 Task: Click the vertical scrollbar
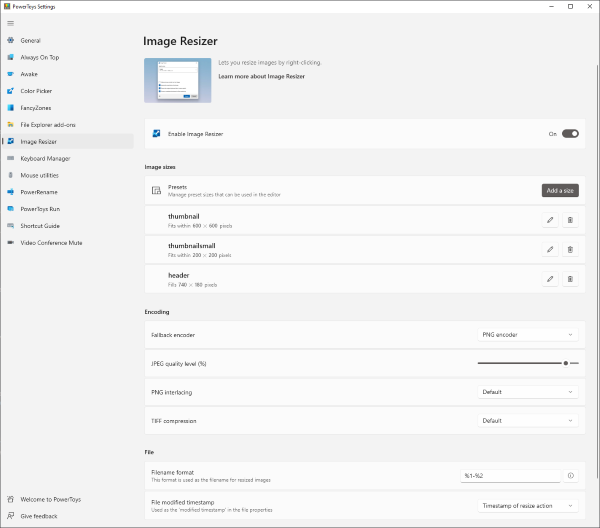point(597,272)
